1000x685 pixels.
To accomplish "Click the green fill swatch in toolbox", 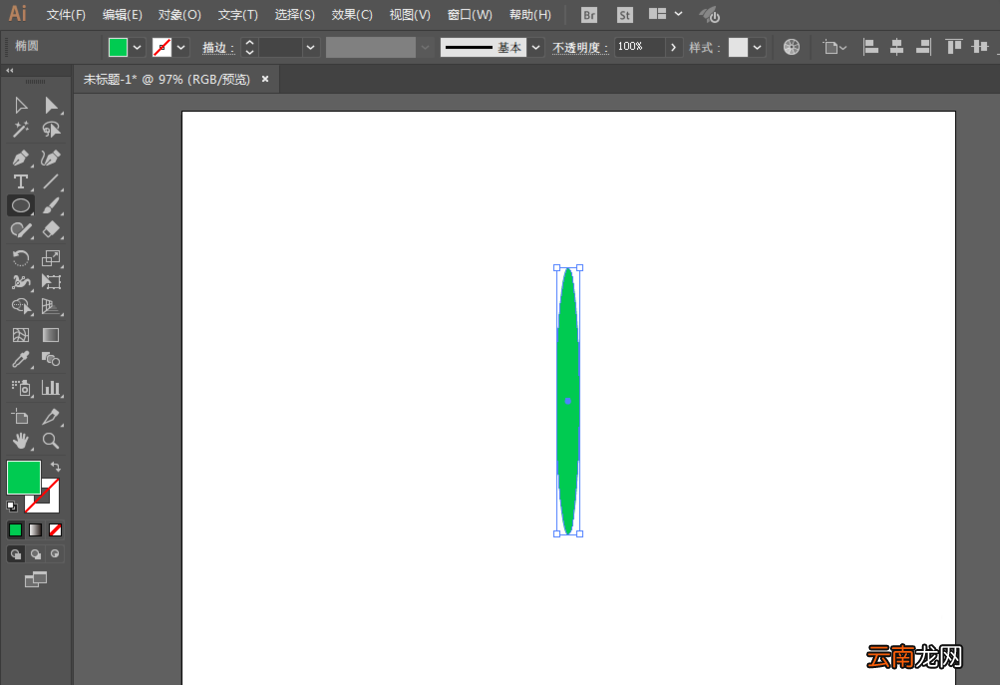I will [24, 478].
